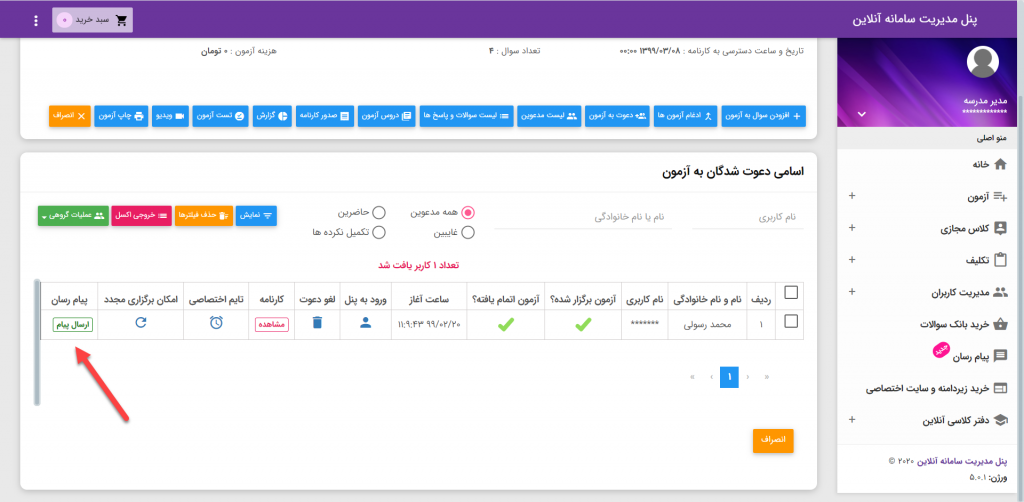Select the 'غایبین' (absentees) radio button
The width and height of the screenshot is (1024, 502).
click(x=467, y=232)
